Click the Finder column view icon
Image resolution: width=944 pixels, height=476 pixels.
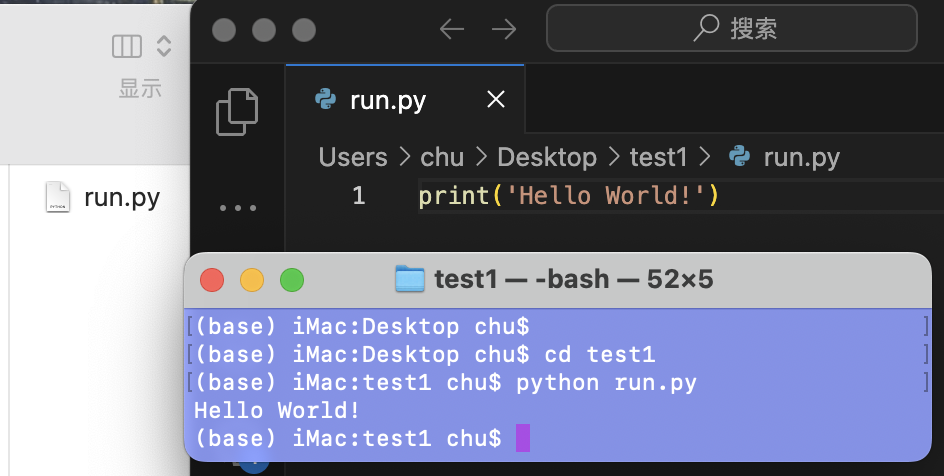point(127,46)
